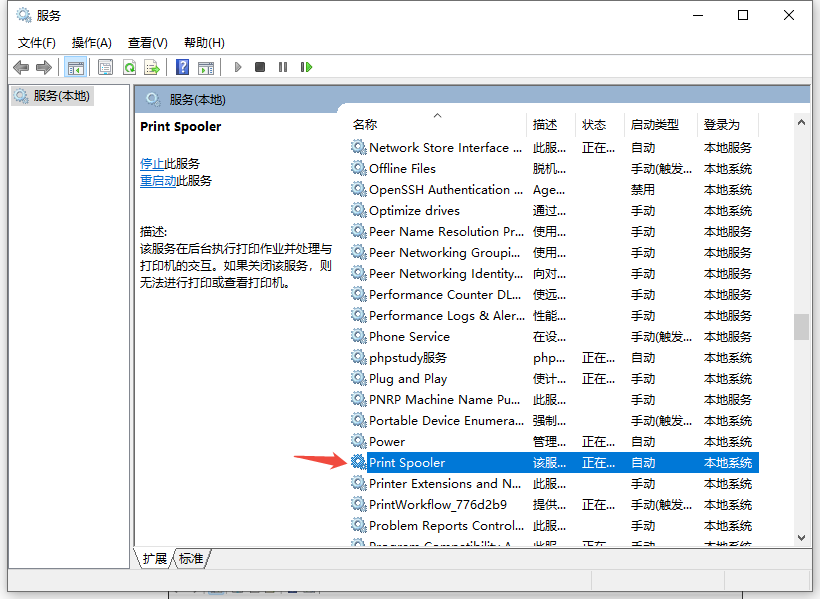Viewport: 820px width, 599px height.
Task: Click the 停止 link to stop service
Action: point(152,163)
